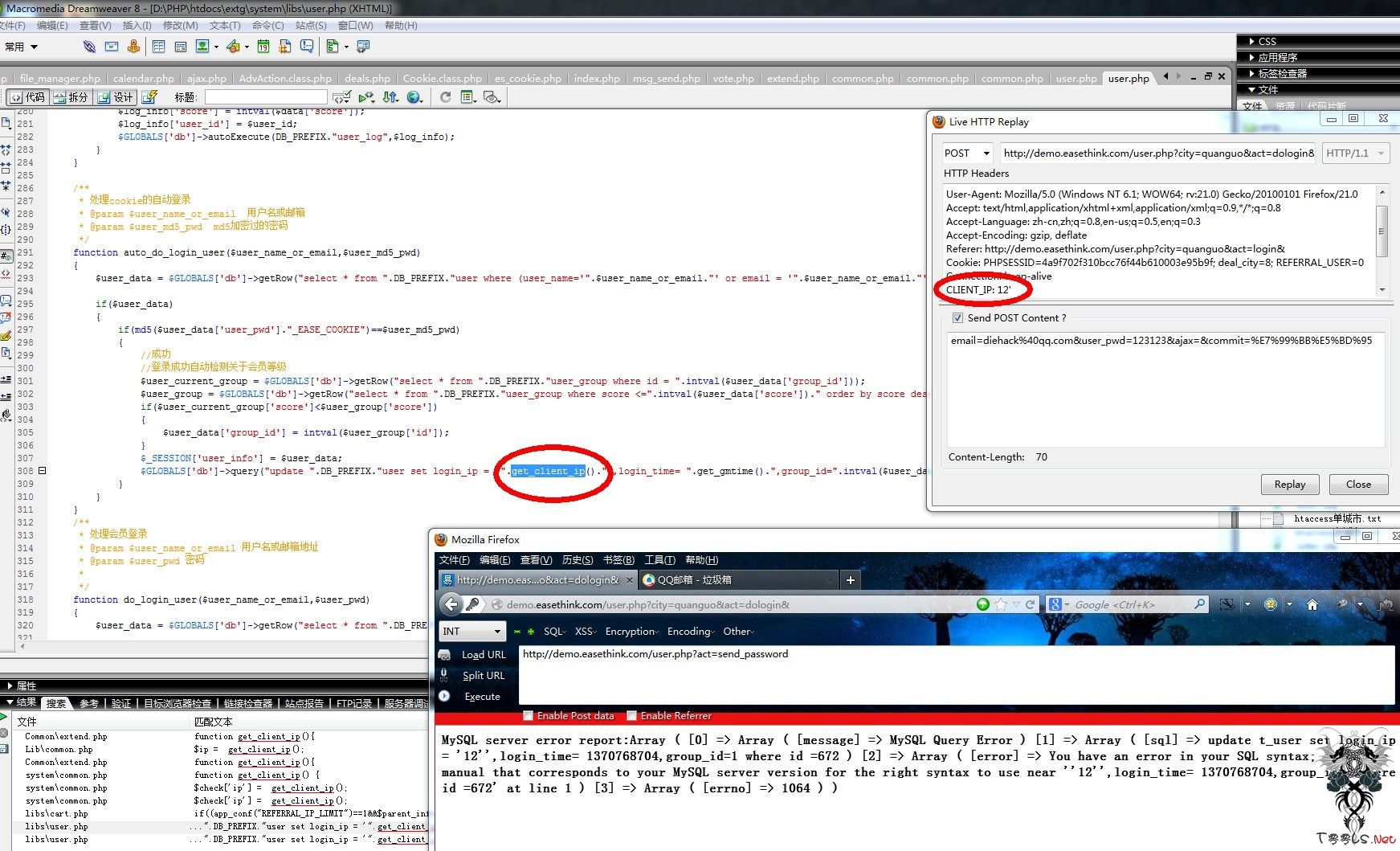Click the Debug in Browser icon with green arrow
Viewport: 1400px width, 851px height.
click(x=366, y=97)
